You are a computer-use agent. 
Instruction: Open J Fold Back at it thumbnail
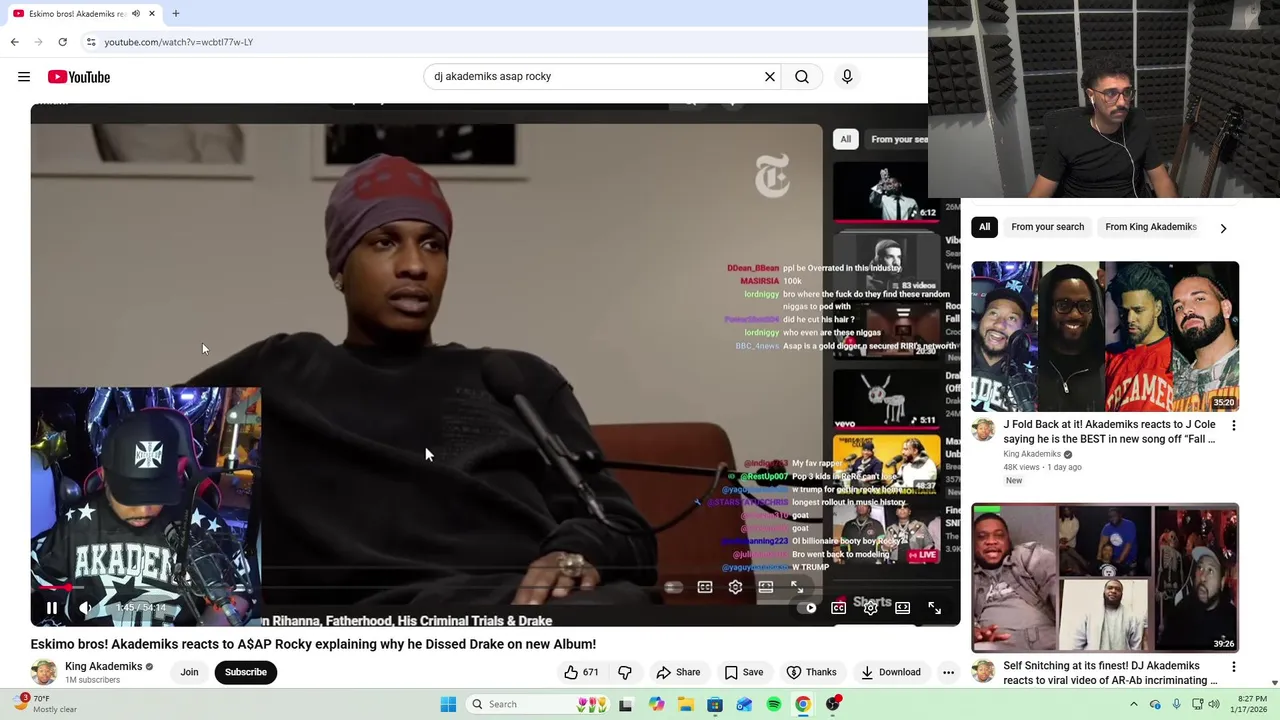[x=1105, y=336]
